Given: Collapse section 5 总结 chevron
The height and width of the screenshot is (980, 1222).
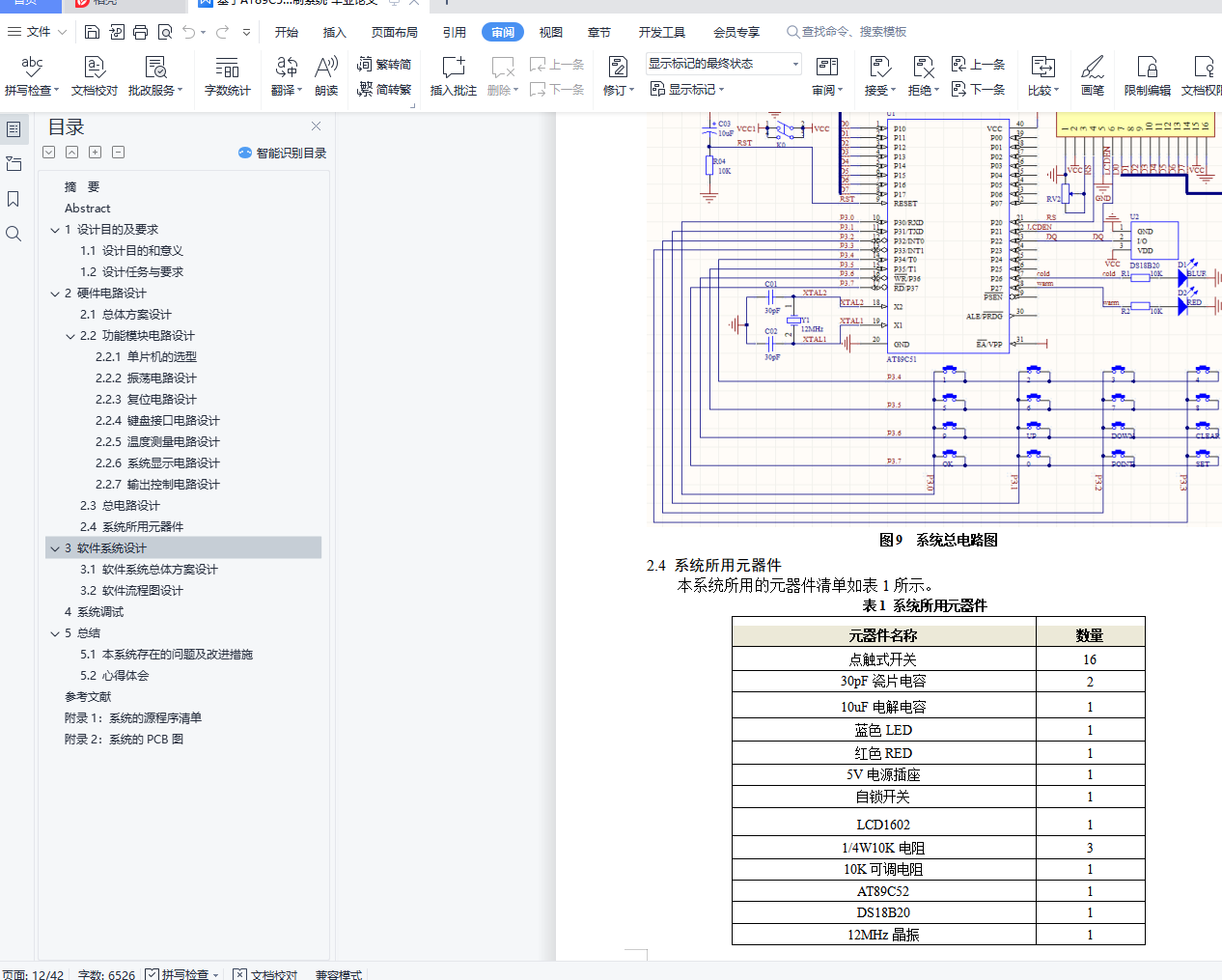Looking at the screenshot, I should point(55,633).
